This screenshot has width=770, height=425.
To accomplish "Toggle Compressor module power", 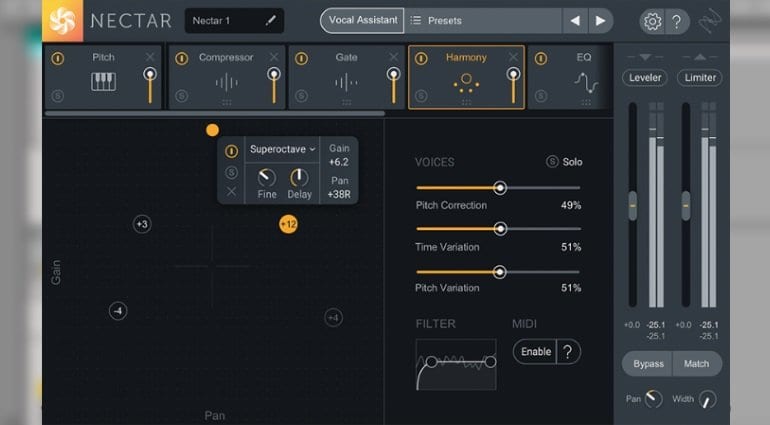I will (x=182, y=58).
